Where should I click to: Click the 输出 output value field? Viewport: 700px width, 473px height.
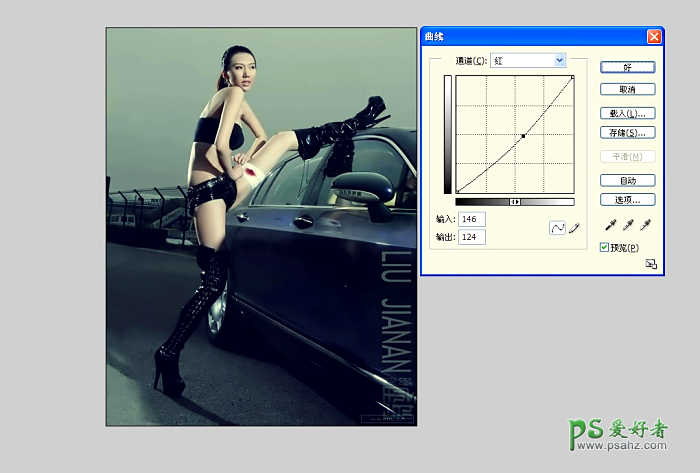471,237
